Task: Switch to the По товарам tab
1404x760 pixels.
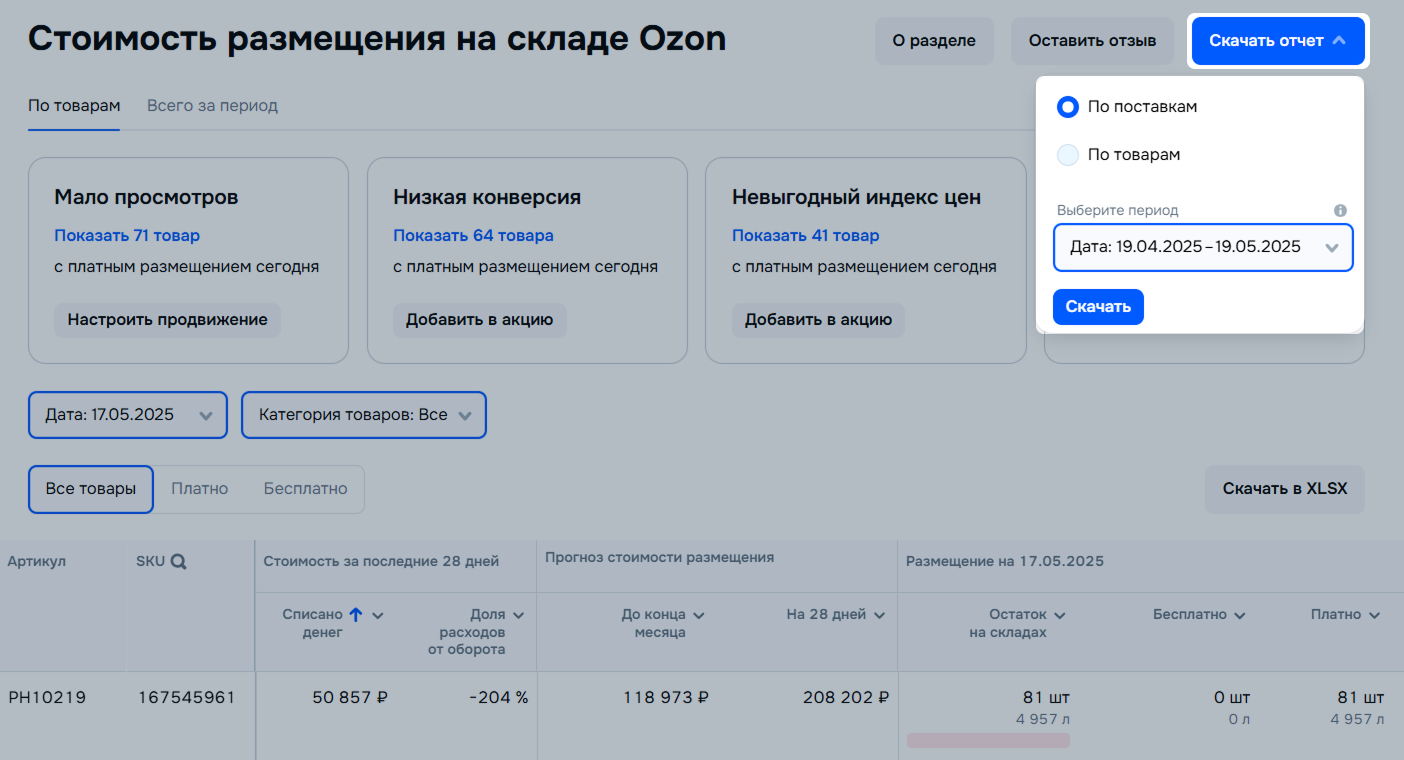Action: tap(74, 106)
